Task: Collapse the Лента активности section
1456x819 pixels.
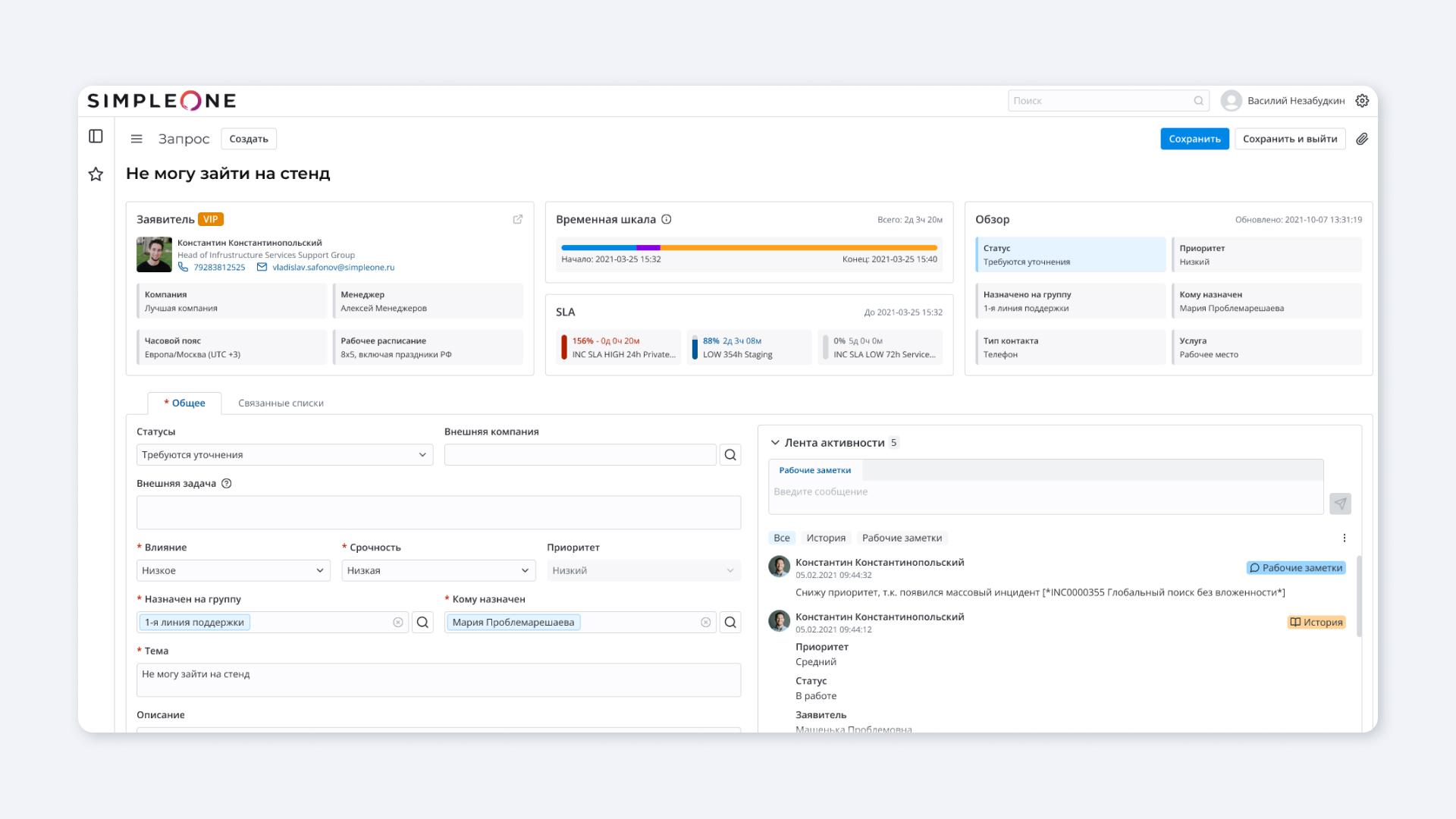Action: (775, 443)
